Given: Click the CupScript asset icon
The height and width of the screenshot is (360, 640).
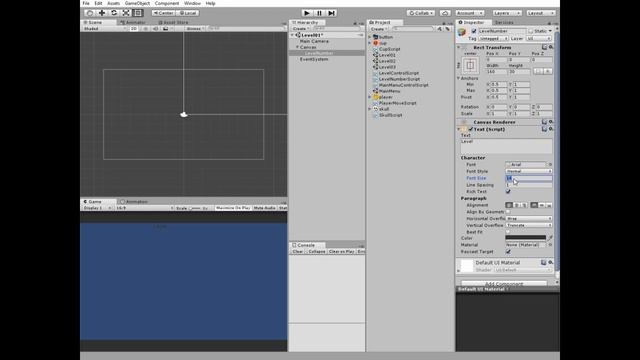Looking at the screenshot, I should (376, 49).
